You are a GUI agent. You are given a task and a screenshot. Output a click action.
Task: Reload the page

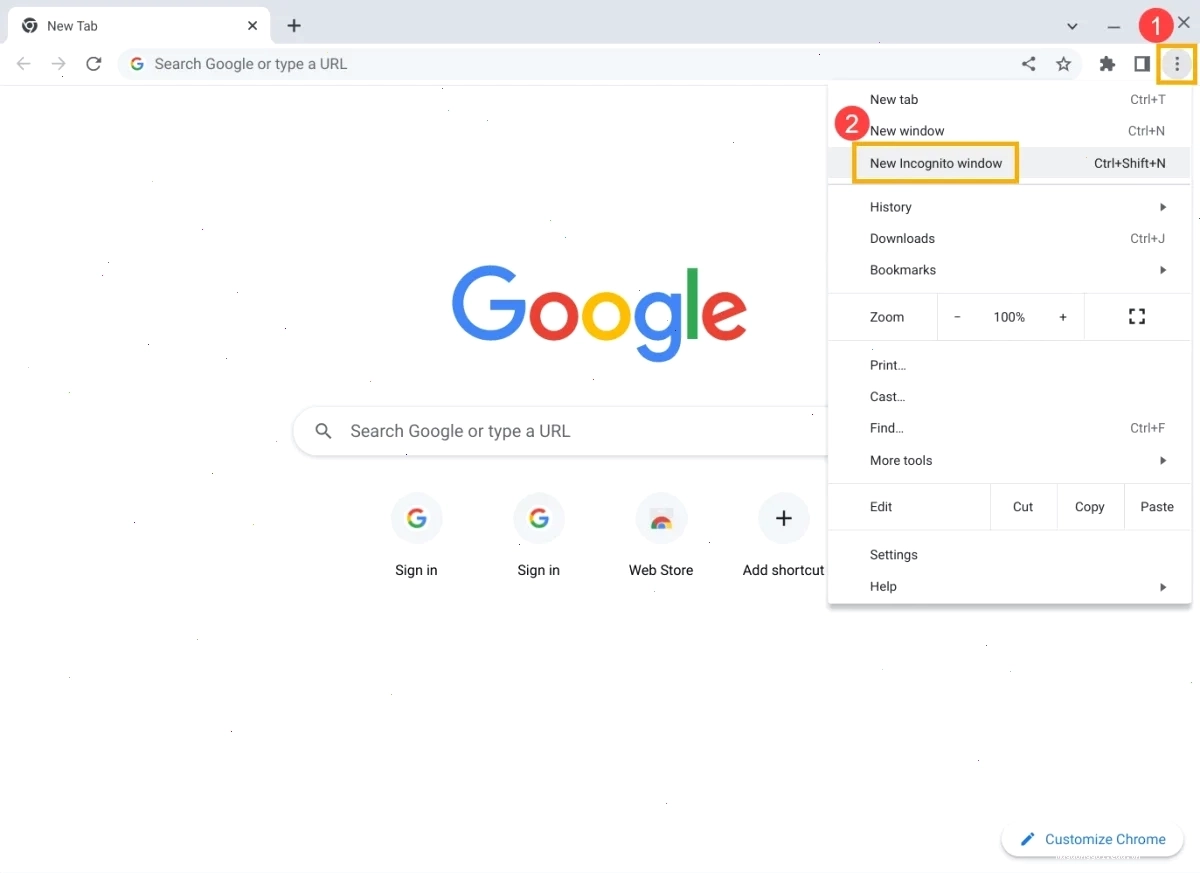coord(93,64)
